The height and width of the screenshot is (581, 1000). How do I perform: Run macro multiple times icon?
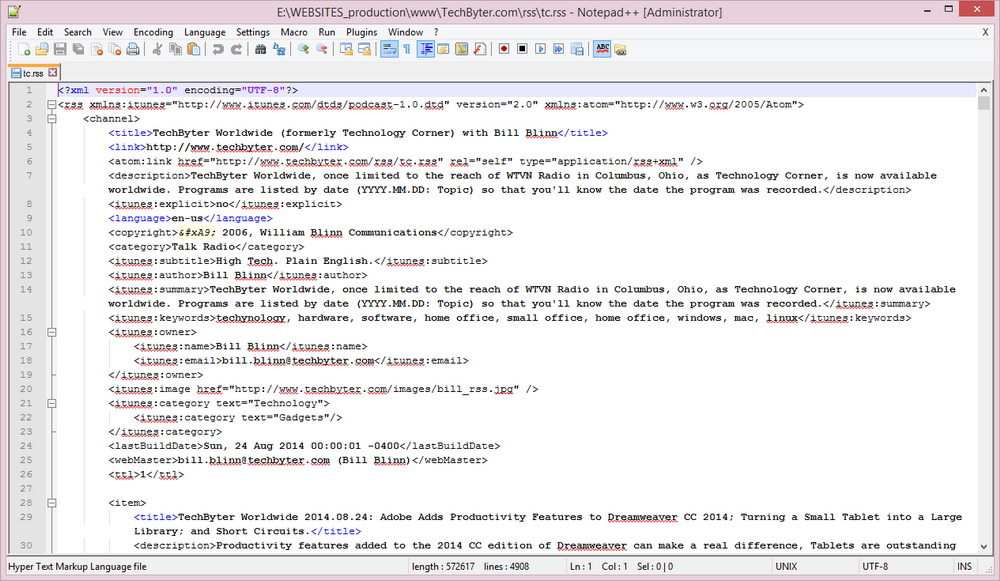(559, 49)
